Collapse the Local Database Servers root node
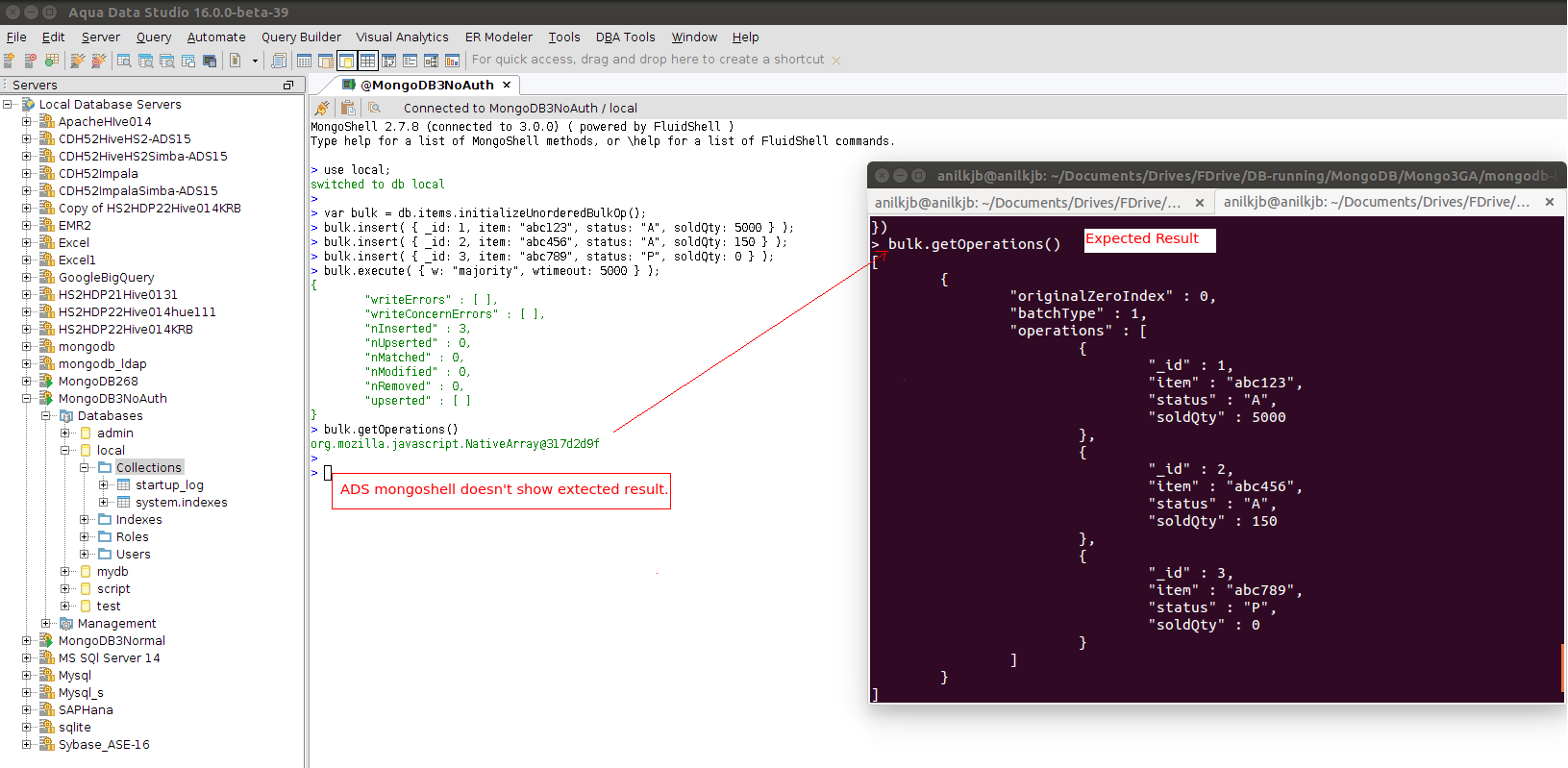The image size is (1568, 768). pos(8,104)
